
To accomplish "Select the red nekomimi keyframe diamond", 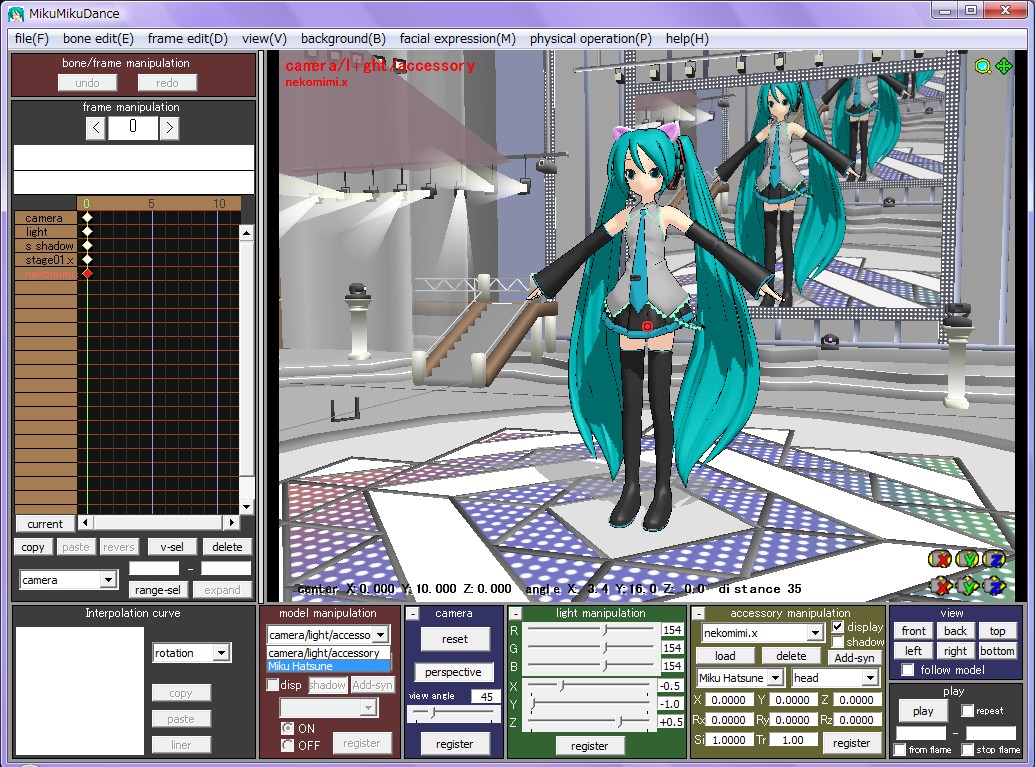I will pos(87,273).
